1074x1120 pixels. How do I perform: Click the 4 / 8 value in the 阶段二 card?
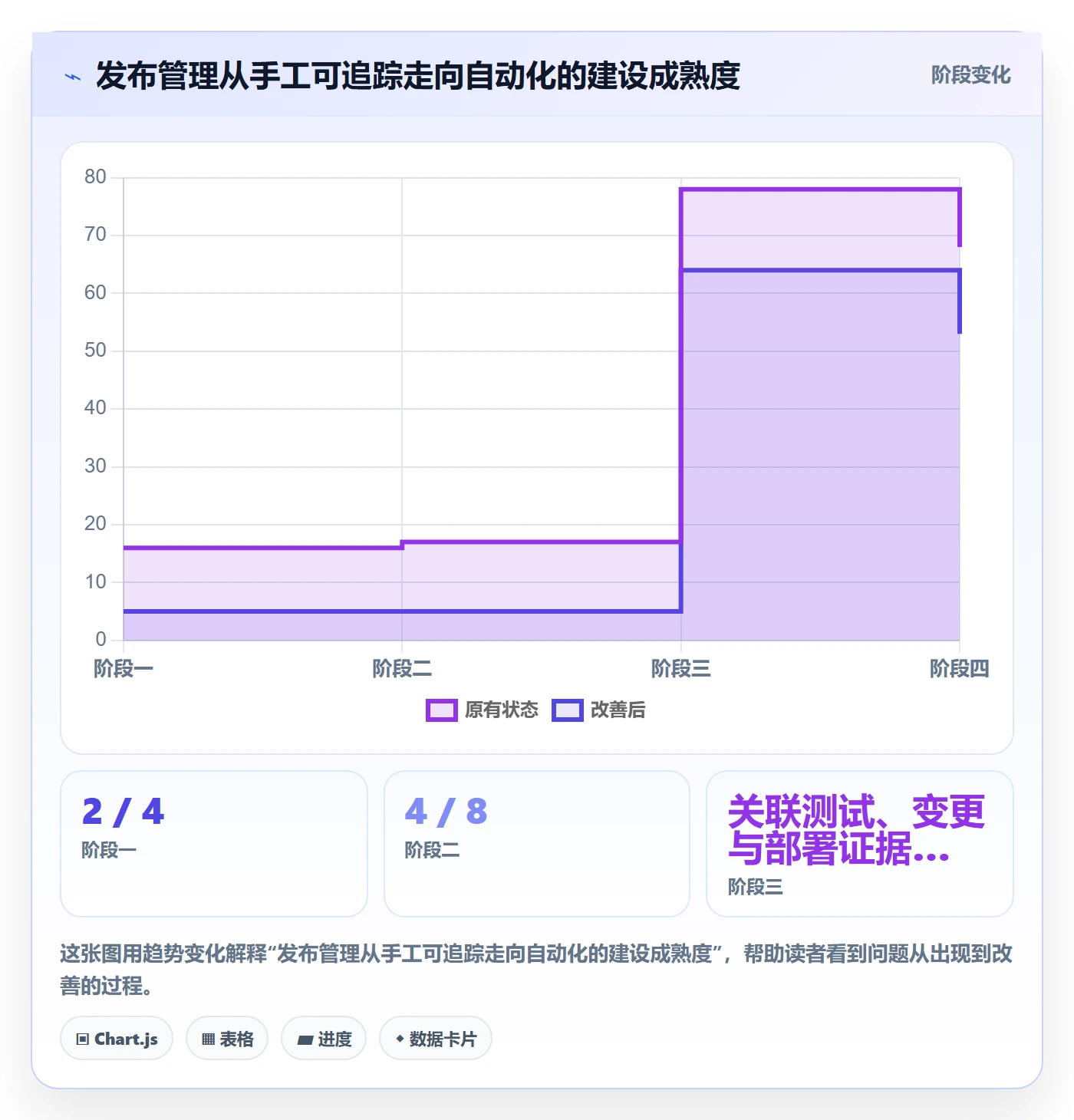click(x=446, y=812)
